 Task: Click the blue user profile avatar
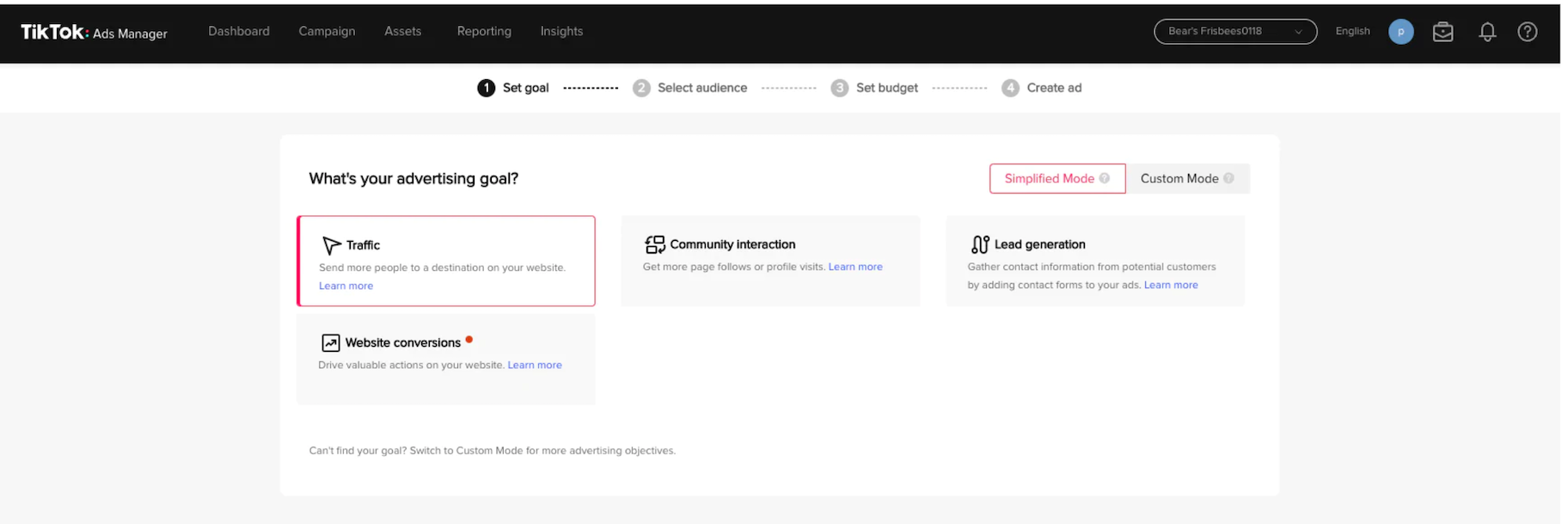[x=1400, y=32]
